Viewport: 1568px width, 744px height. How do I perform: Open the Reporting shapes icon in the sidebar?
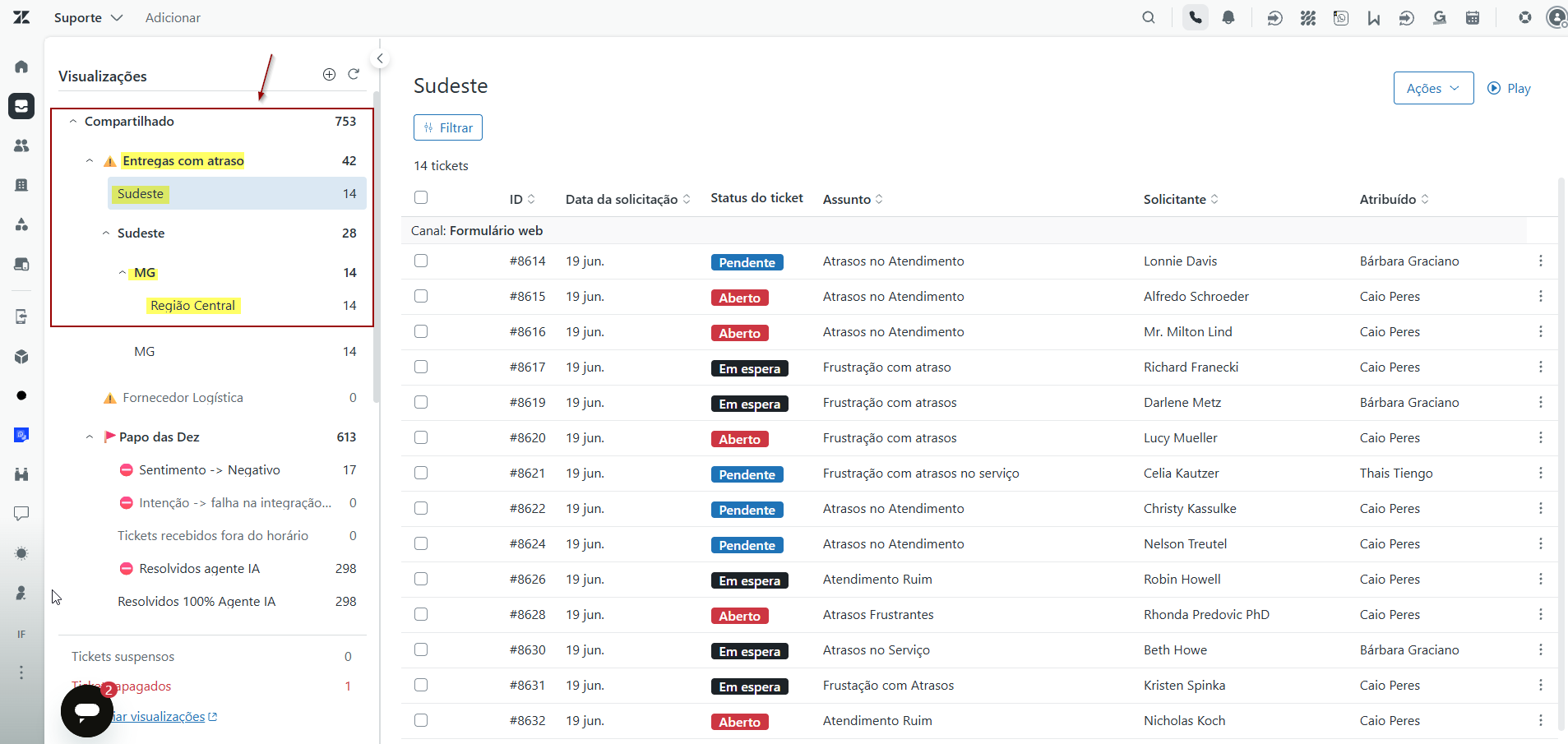point(21,224)
